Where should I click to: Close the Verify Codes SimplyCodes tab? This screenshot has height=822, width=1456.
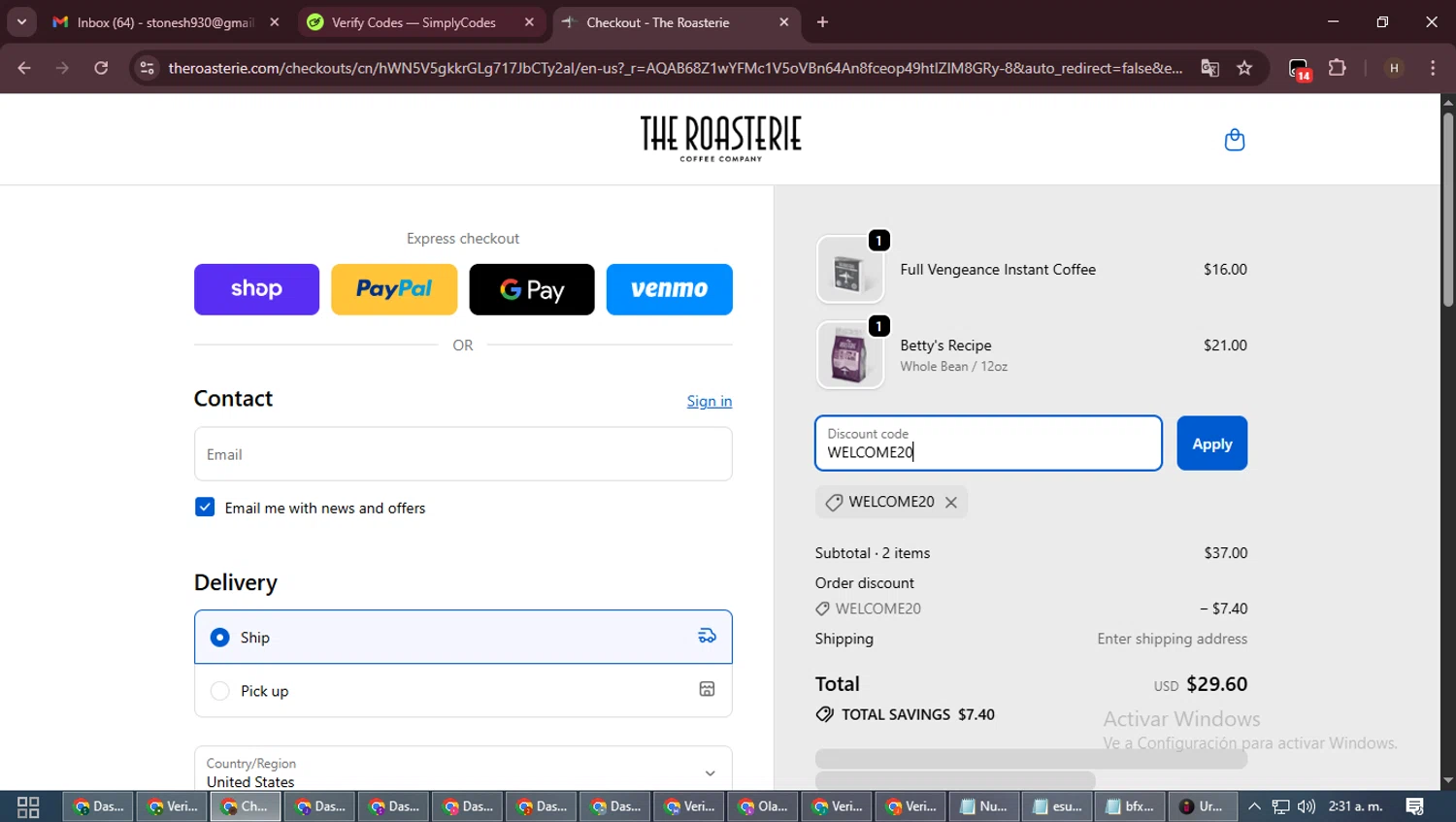point(529,22)
